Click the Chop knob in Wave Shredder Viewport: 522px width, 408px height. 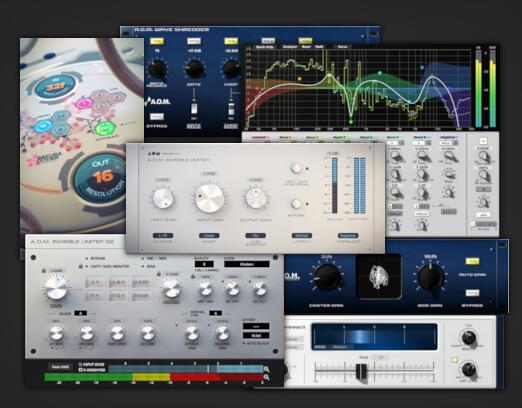(231, 69)
